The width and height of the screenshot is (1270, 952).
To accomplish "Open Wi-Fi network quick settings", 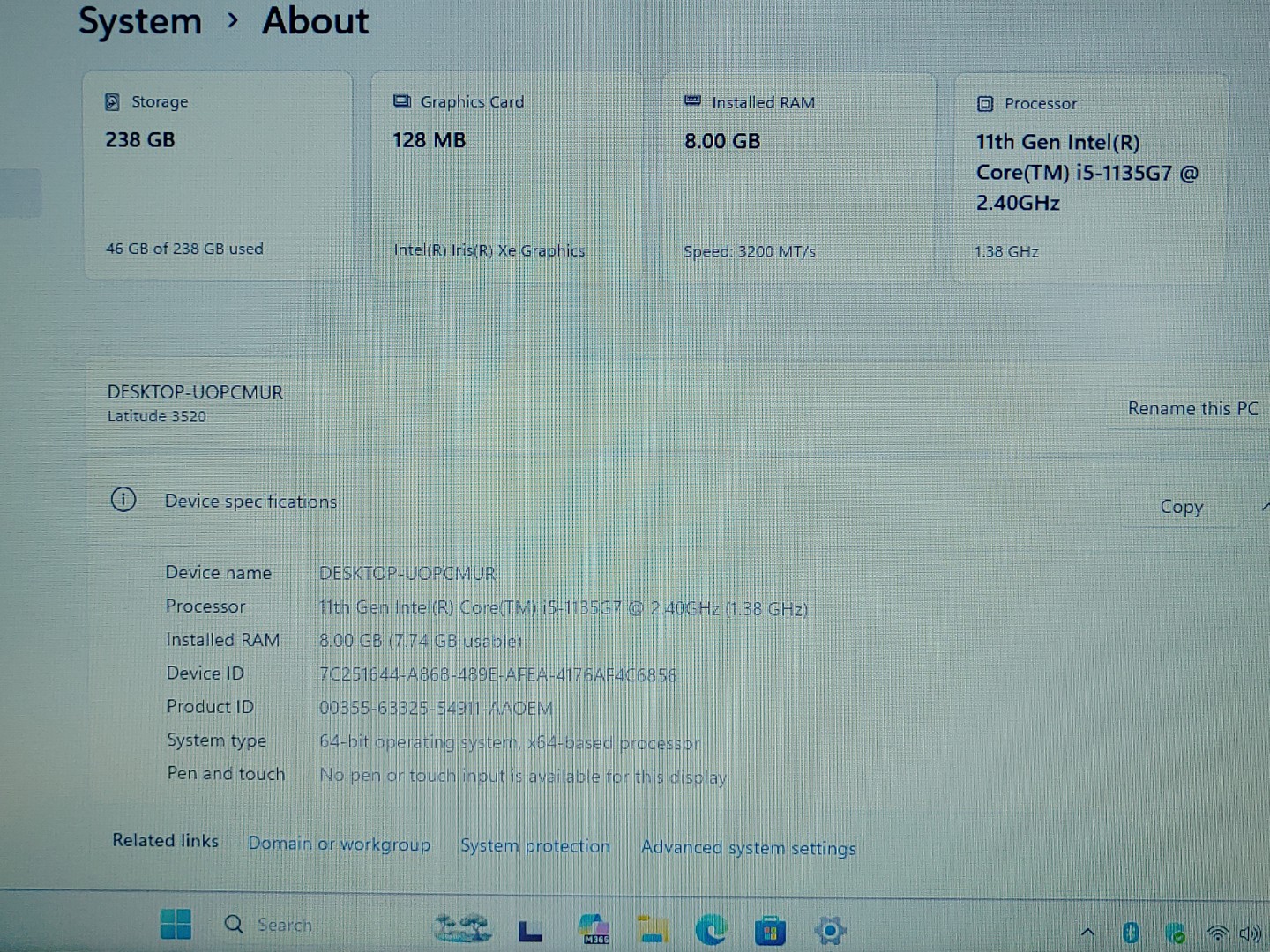I will click(x=1218, y=933).
